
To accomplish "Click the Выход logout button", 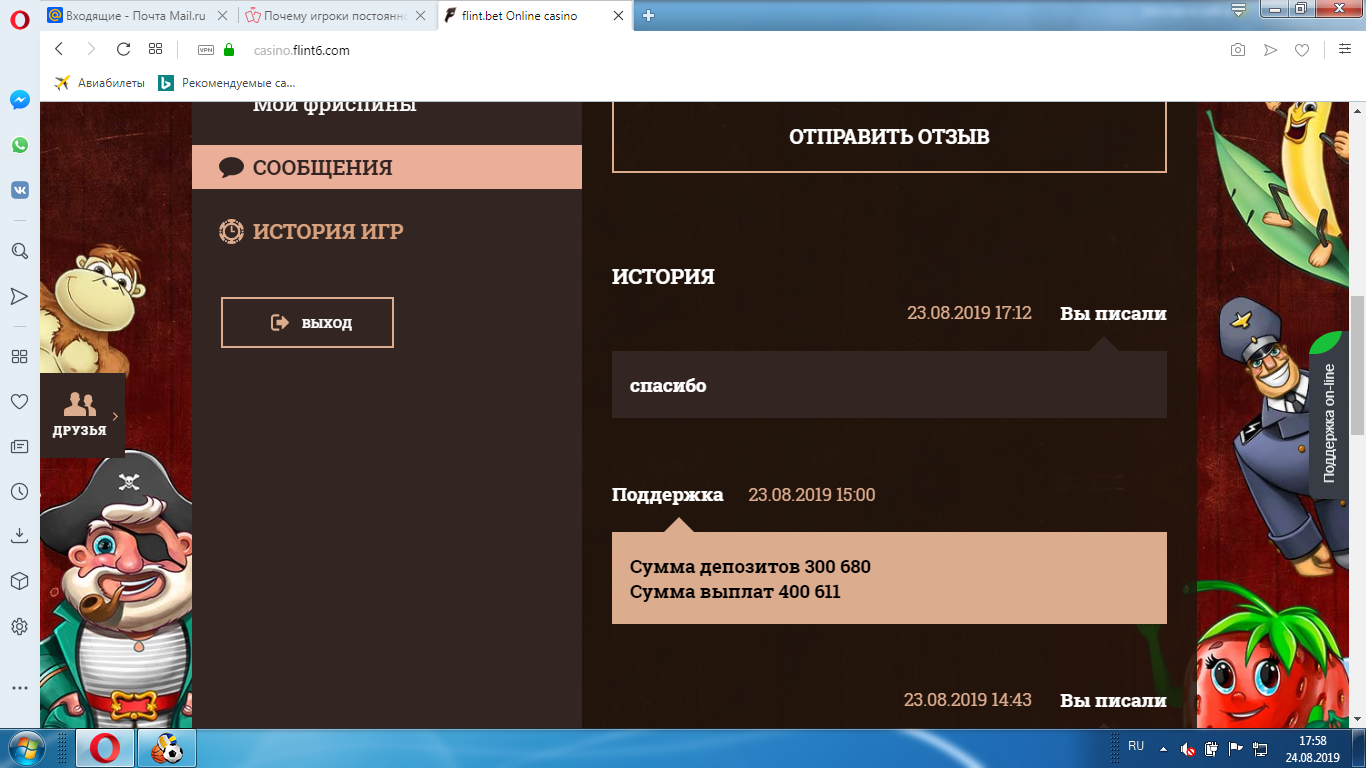I will pos(307,322).
